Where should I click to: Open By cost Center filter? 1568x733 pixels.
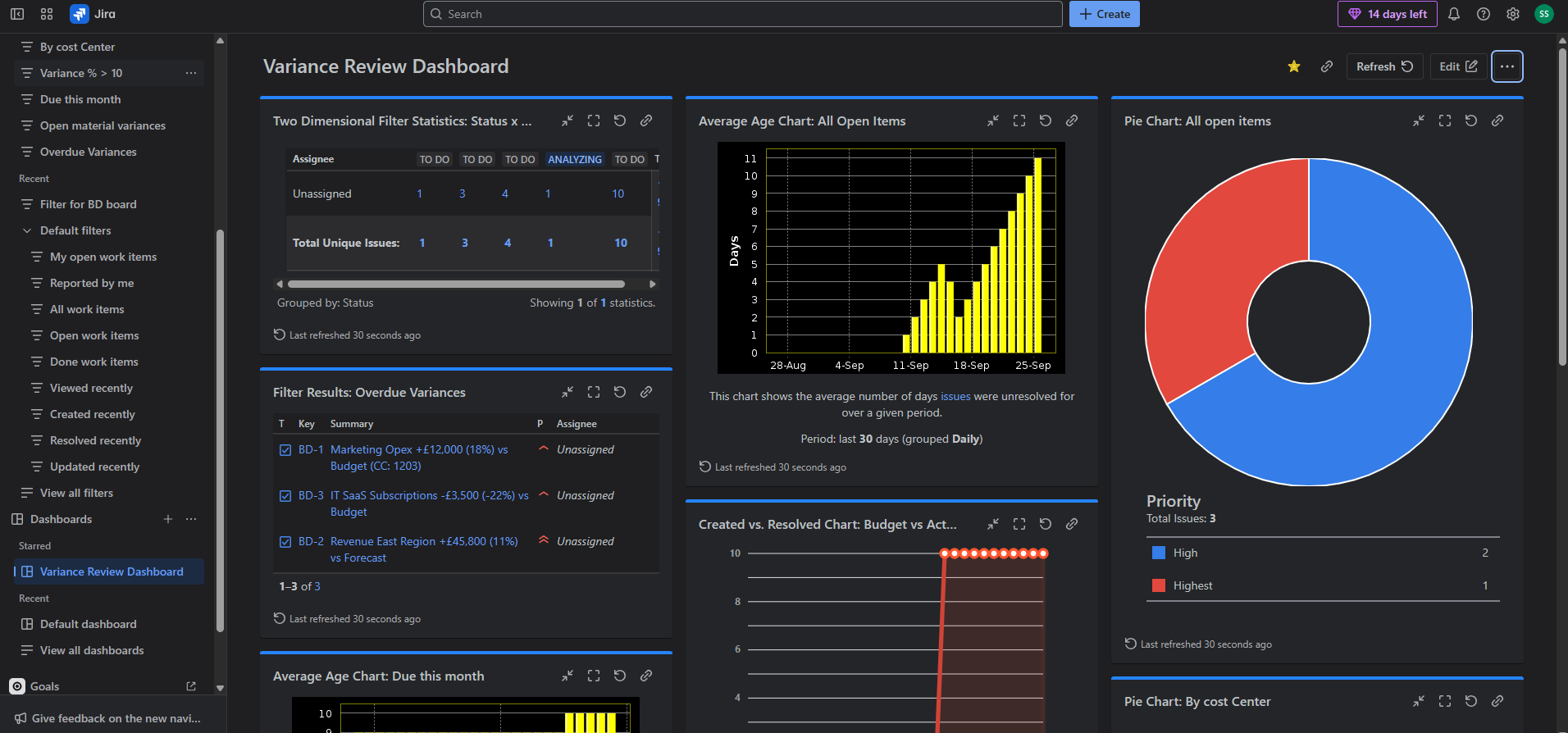click(x=109, y=47)
